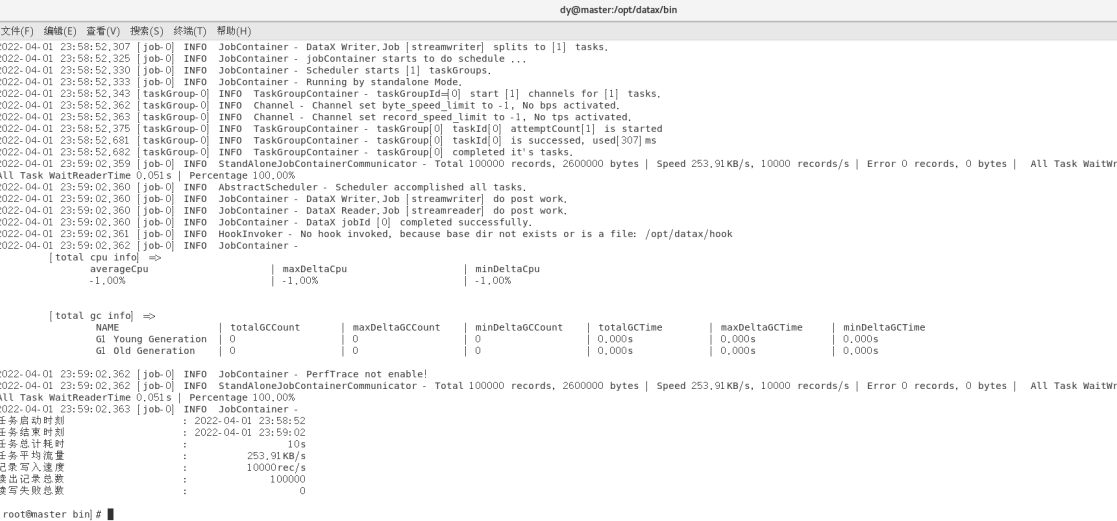Click 'is successed, used[307]ms' log text
The width and height of the screenshot is (1117, 521).
(583, 140)
